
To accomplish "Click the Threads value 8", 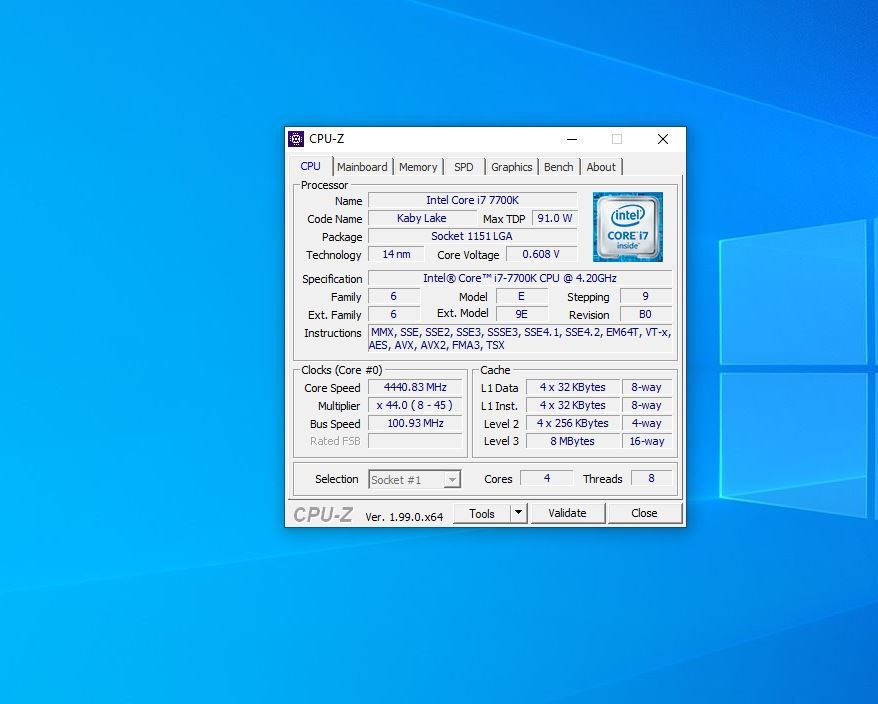I will point(651,478).
